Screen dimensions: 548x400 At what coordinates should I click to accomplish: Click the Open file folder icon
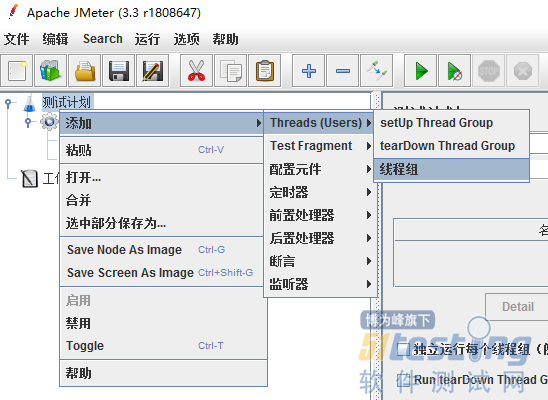click(x=85, y=71)
